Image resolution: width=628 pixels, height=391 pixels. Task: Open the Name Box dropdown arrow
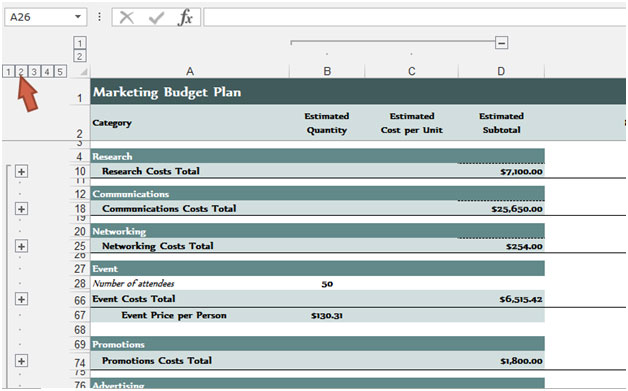[78, 17]
